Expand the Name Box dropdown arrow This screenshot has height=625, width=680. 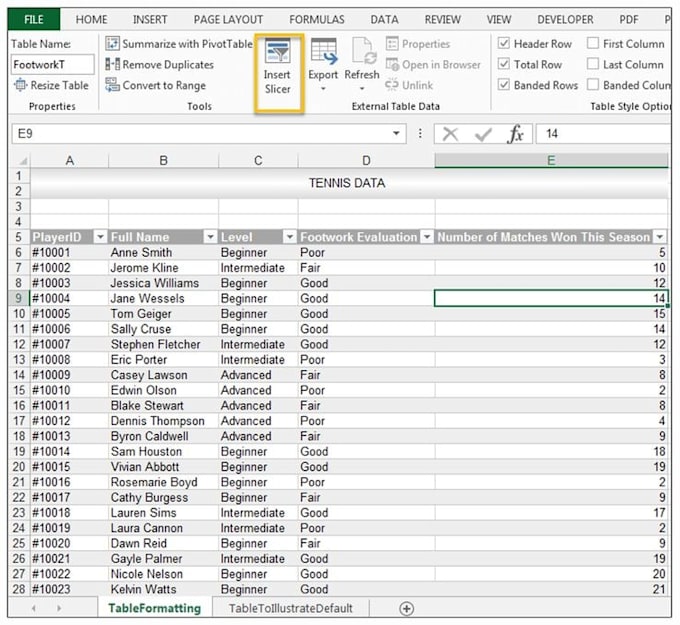click(x=397, y=134)
